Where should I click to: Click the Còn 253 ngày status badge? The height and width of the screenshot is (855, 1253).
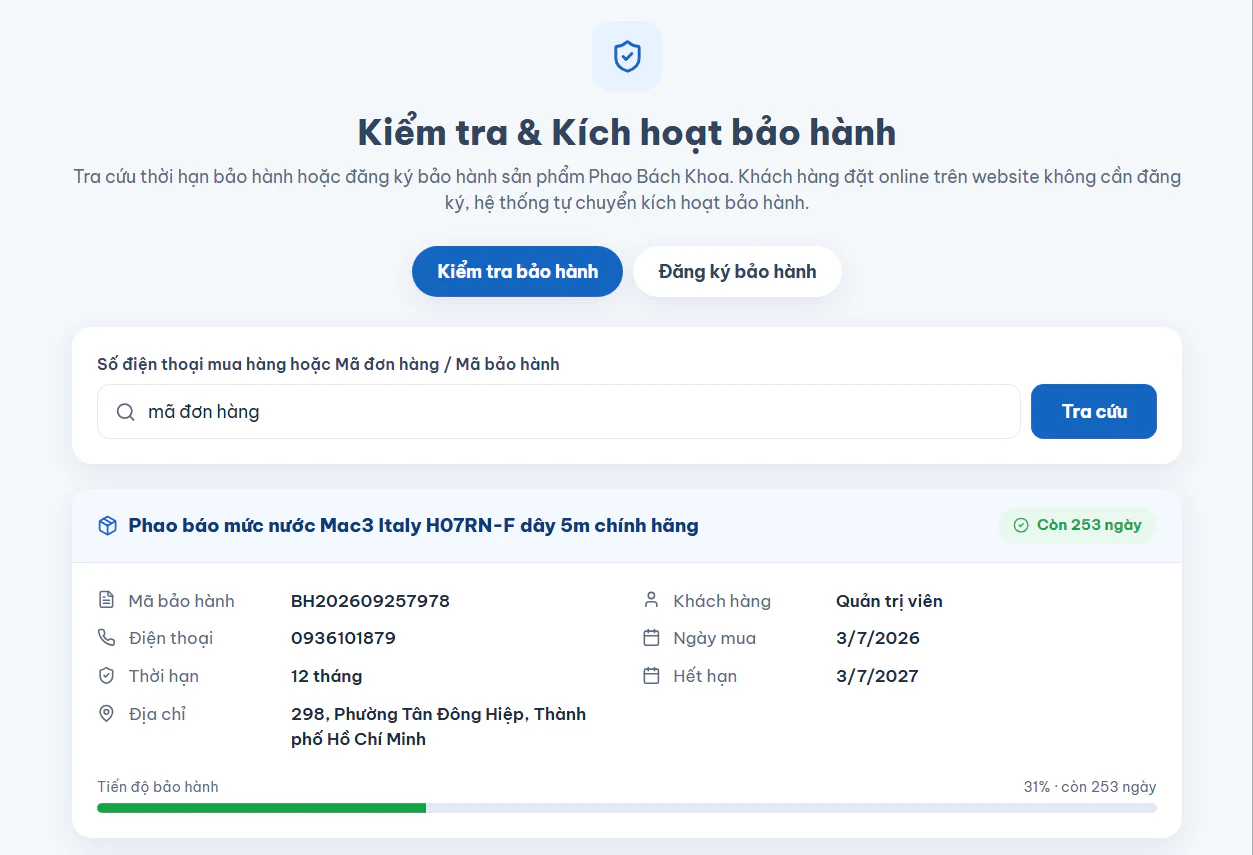click(x=1077, y=525)
